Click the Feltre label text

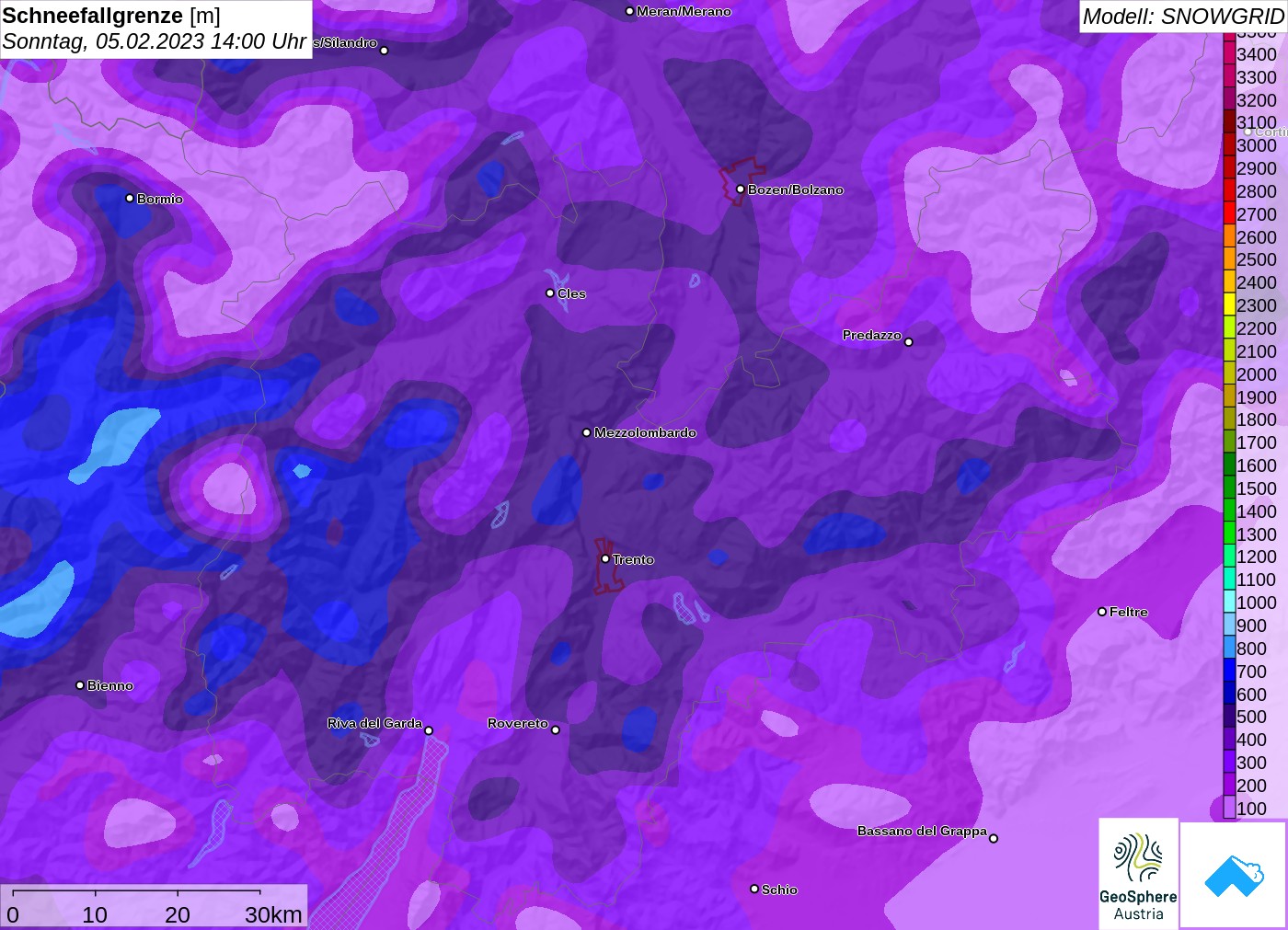click(x=1129, y=612)
